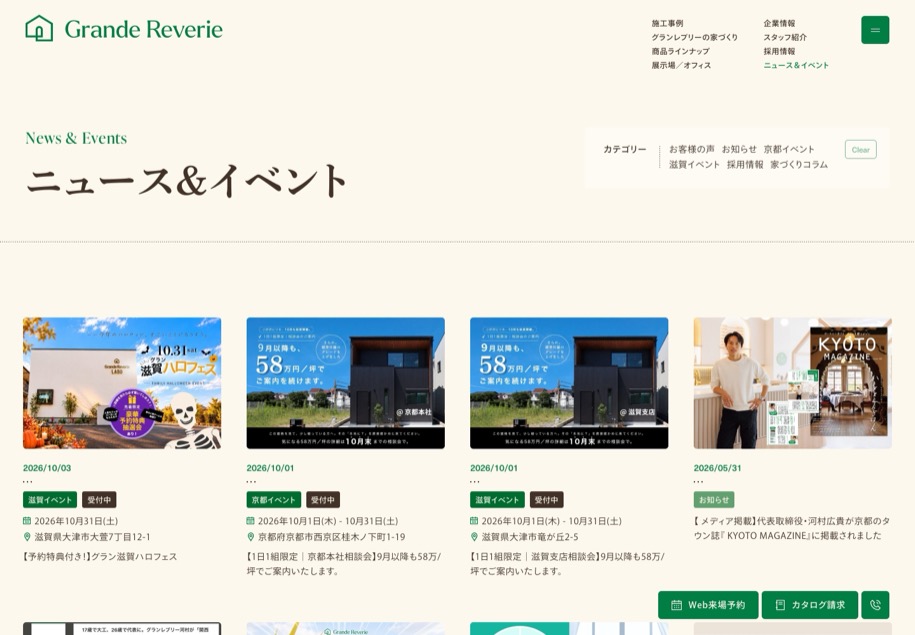Filter by お客様の声 category
Viewport: 915px width, 635px height.
(x=692, y=149)
